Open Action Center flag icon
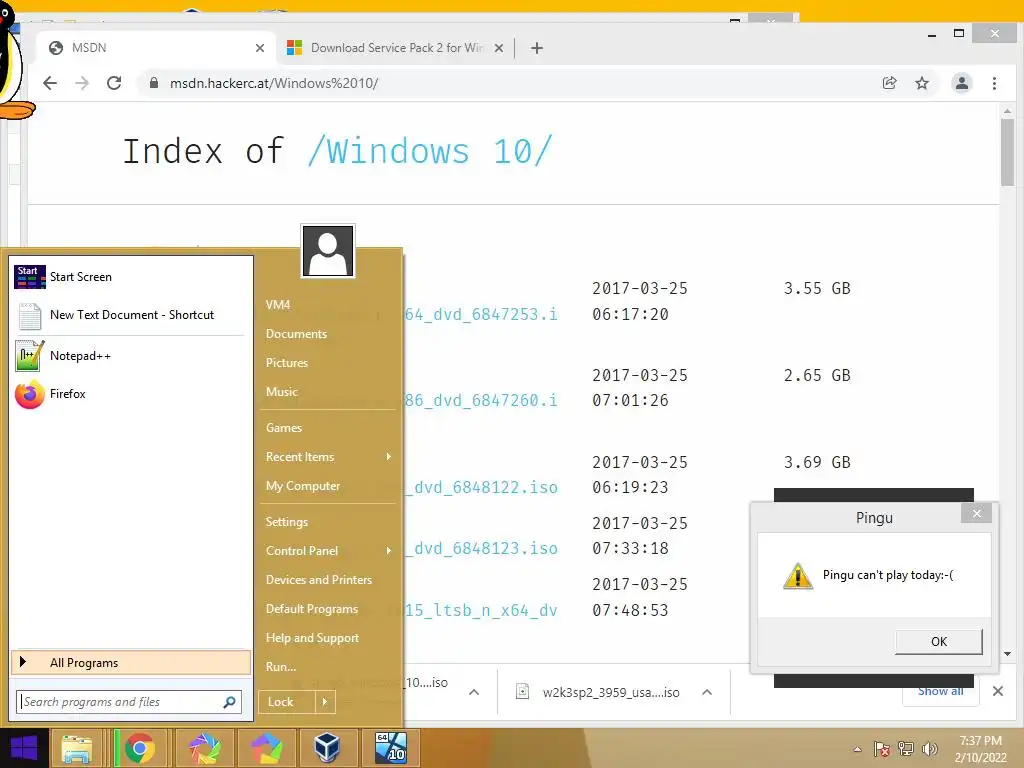Screen dimensions: 1024x768 (x=881, y=749)
